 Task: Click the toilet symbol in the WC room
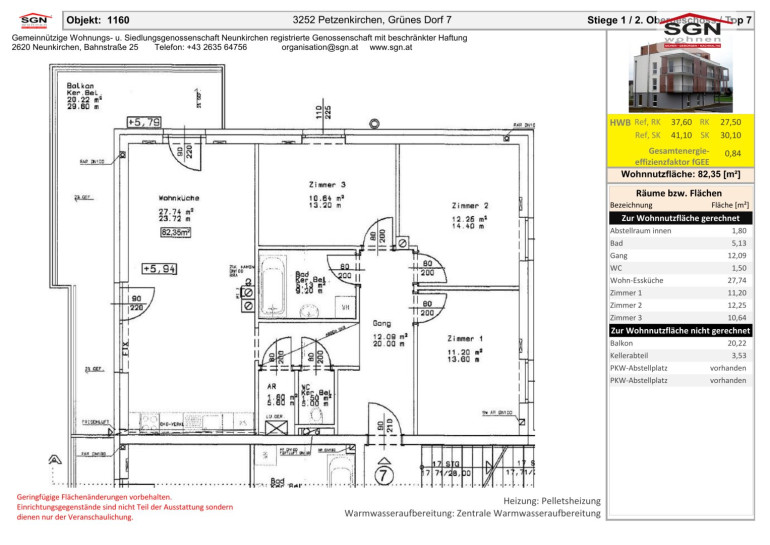pyautogui.click(x=314, y=416)
